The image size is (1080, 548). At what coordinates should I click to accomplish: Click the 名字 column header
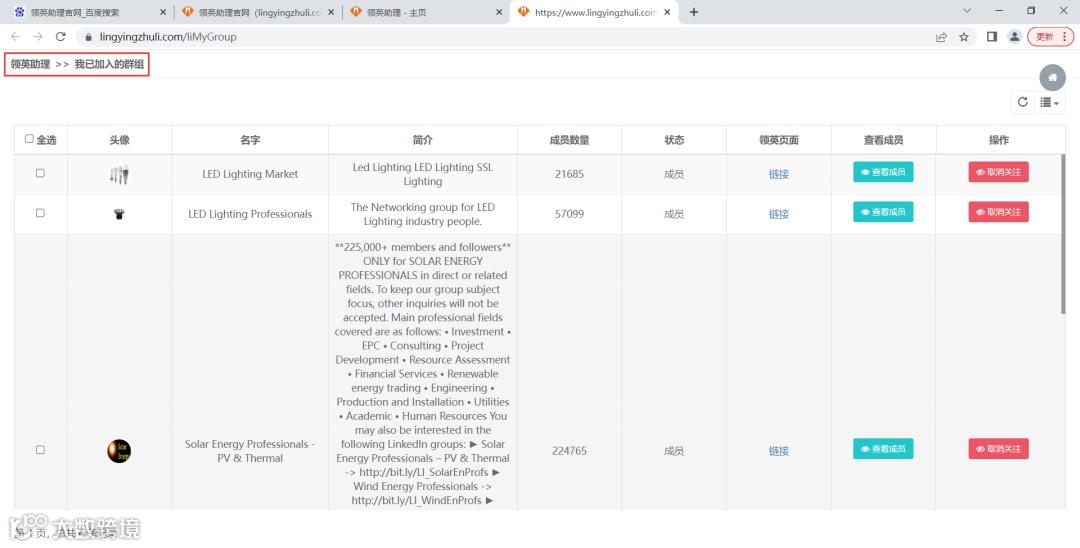coord(250,140)
